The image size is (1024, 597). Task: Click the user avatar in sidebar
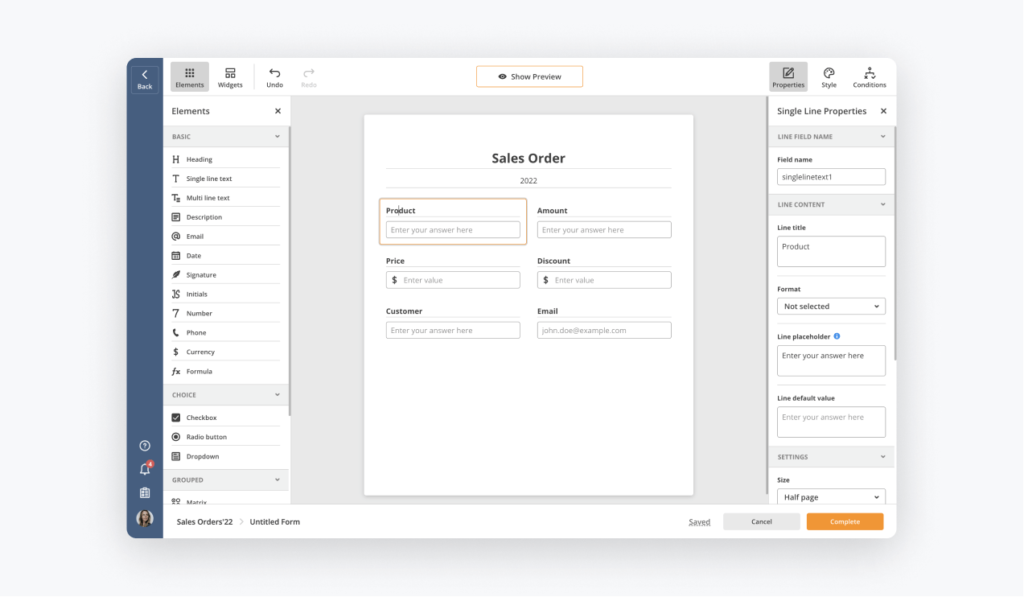[x=145, y=518]
